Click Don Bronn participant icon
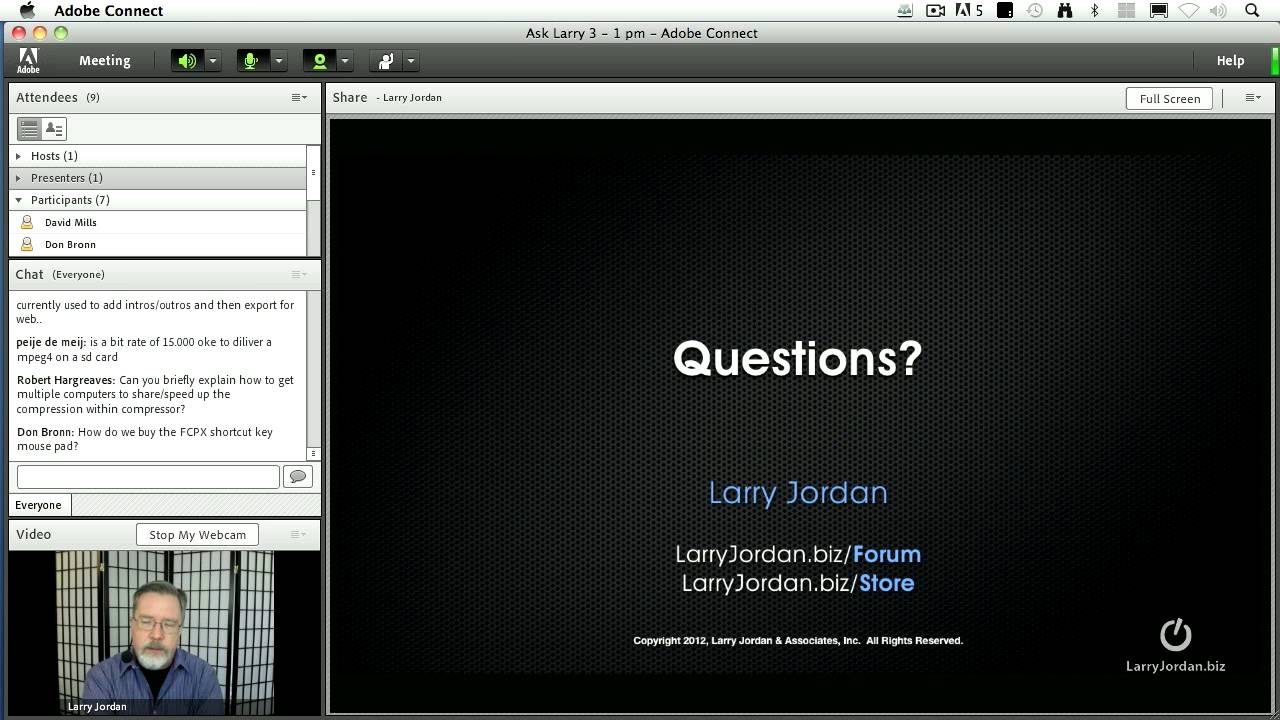The width and height of the screenshot is (1280, 720). click(x=27, y=244)
